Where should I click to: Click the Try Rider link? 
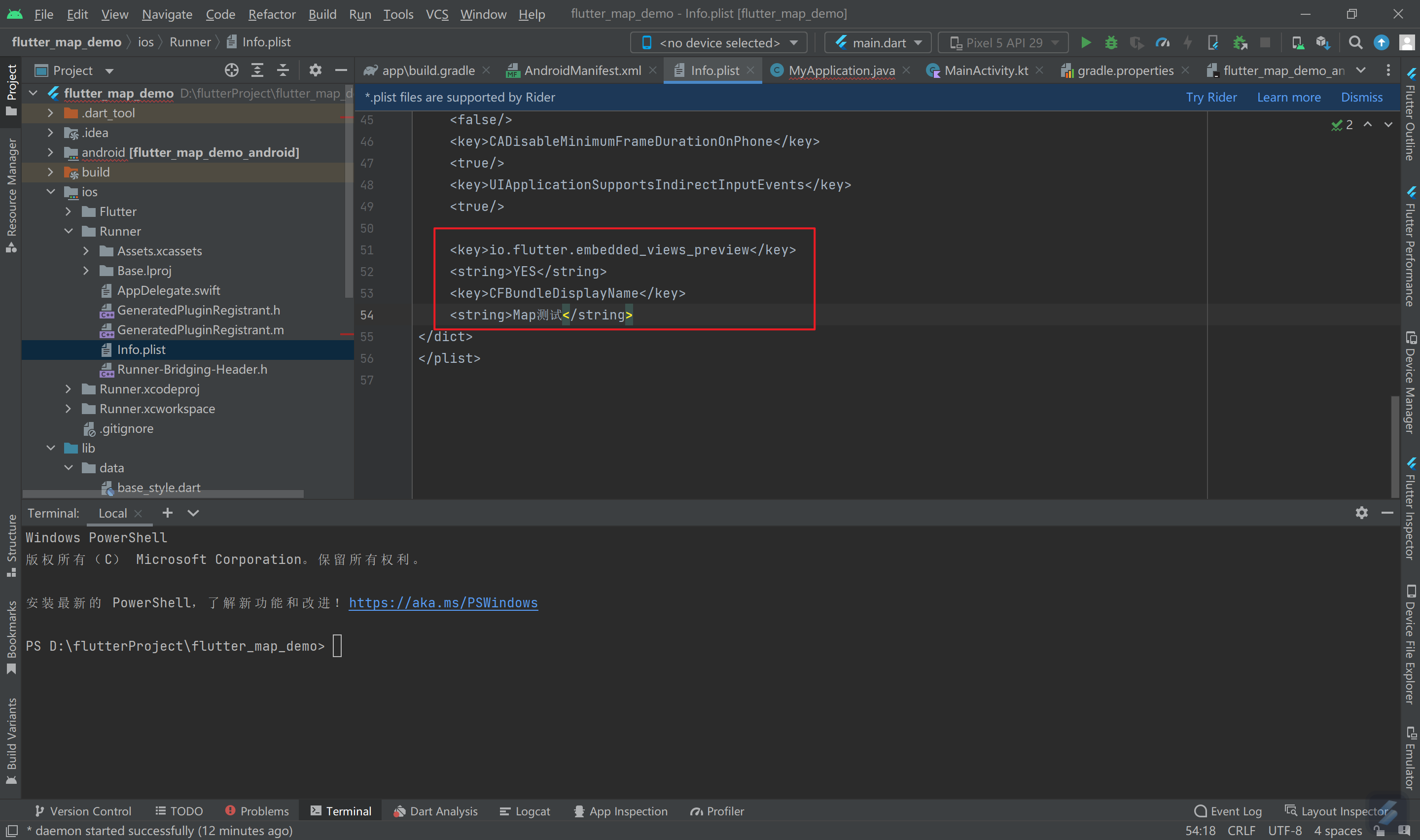pos(1212,97)
